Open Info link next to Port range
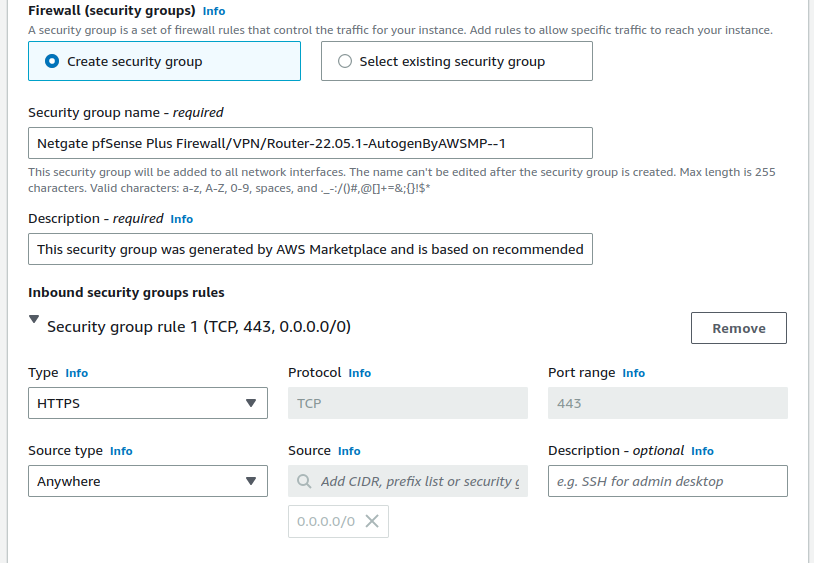 coord(633,373)
